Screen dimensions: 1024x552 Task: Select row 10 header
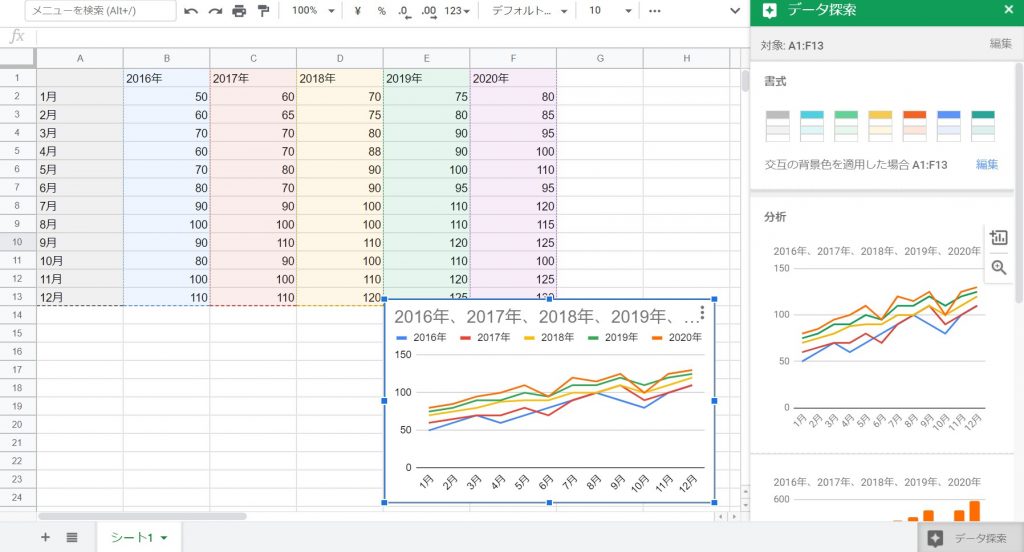coord(18,242)
